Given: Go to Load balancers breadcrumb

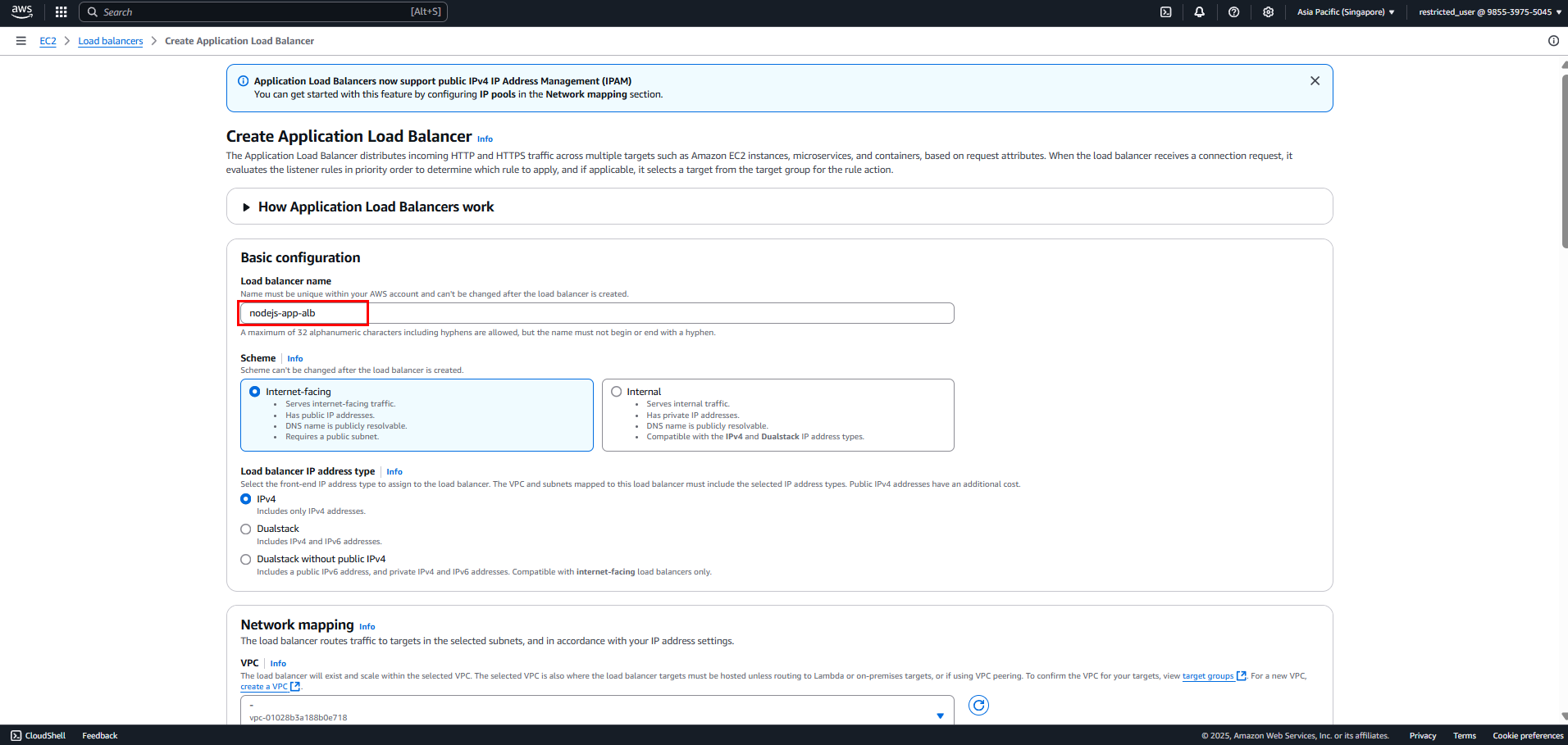Looking at the screenshot, I should tap(111, 41).
